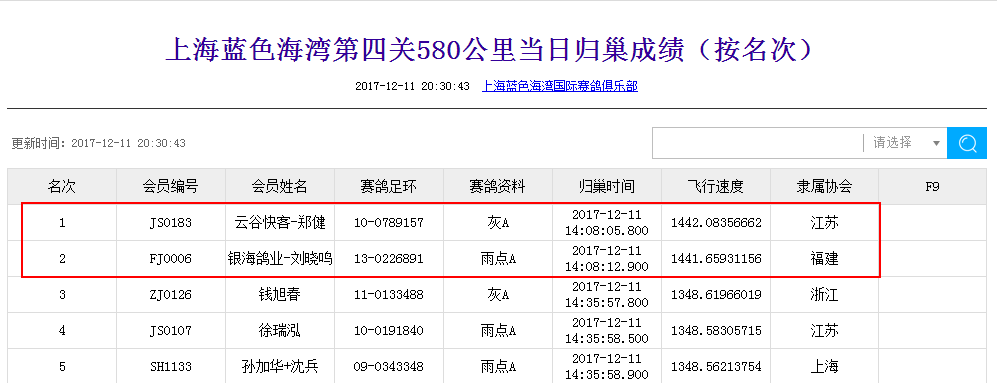Click the search text input field
The image size is (997, 383).
pos(757,143)
